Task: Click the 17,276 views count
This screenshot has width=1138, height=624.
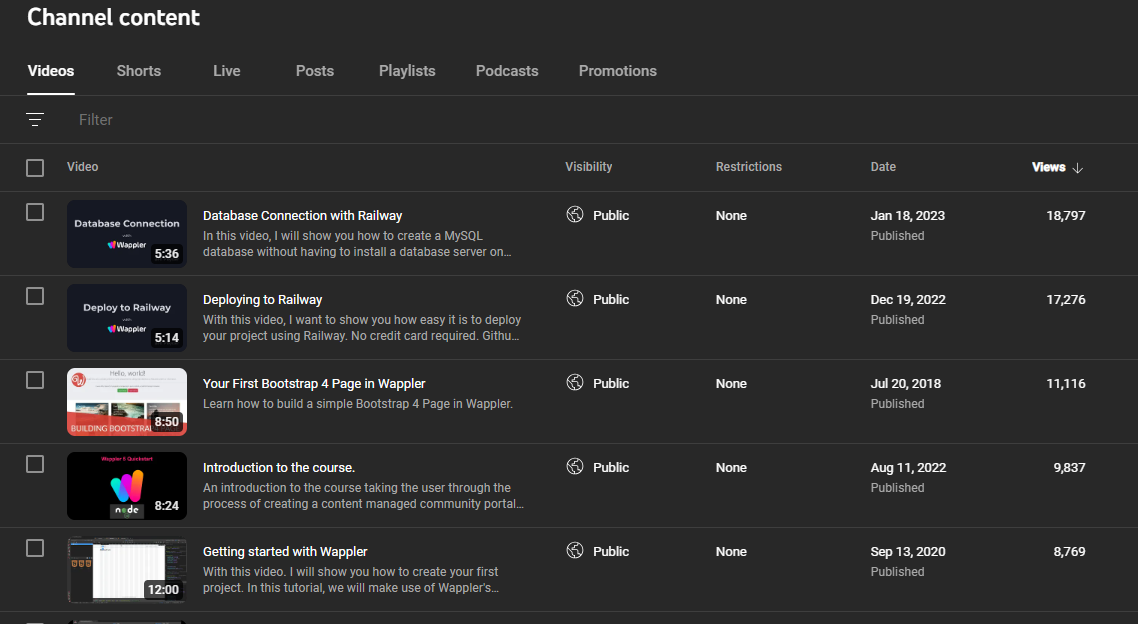Action: click(x=1066, y=300)
